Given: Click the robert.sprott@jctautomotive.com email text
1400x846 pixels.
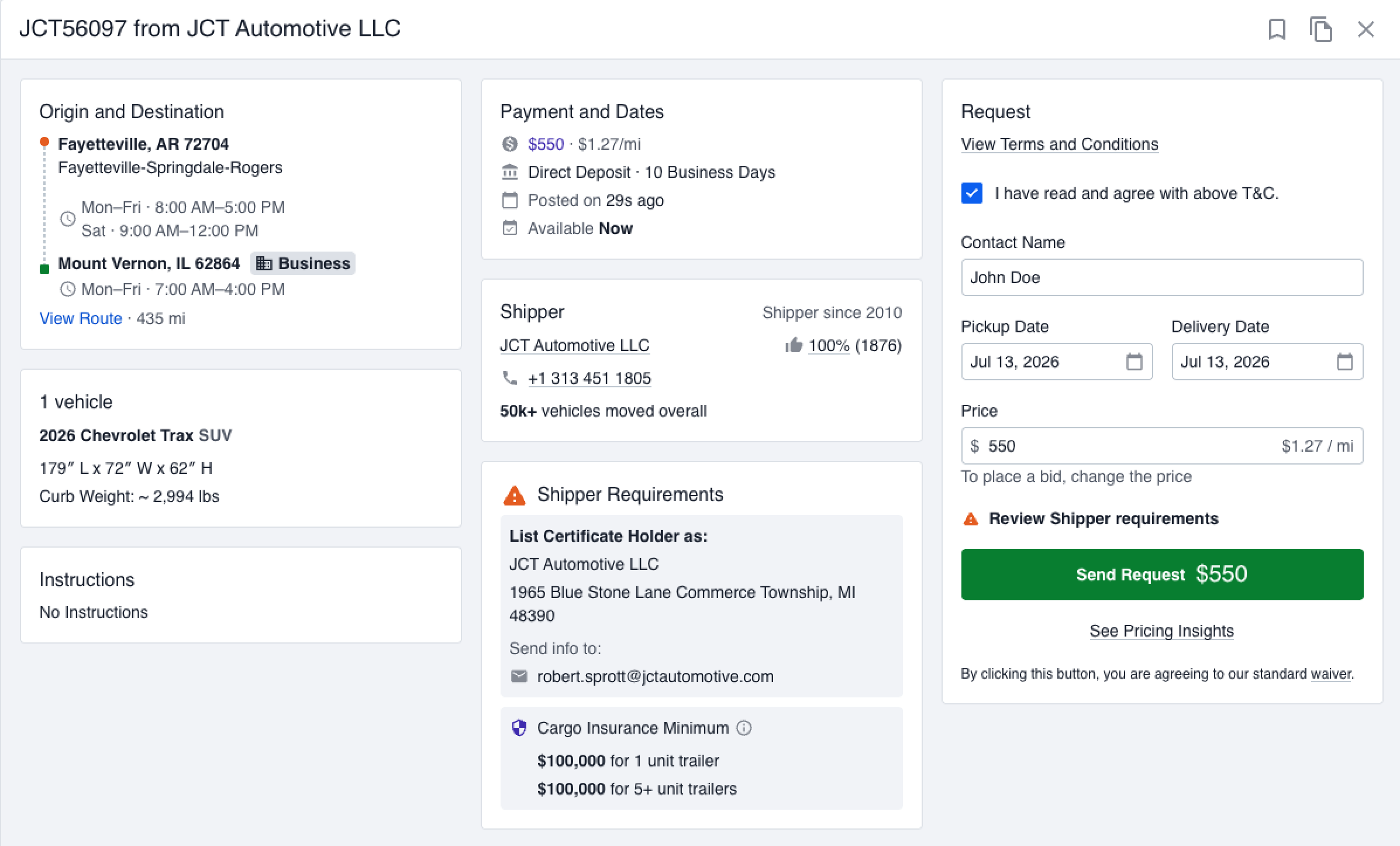Looking at the screenshot, I should pyautogui.click(x=655, y=676).
